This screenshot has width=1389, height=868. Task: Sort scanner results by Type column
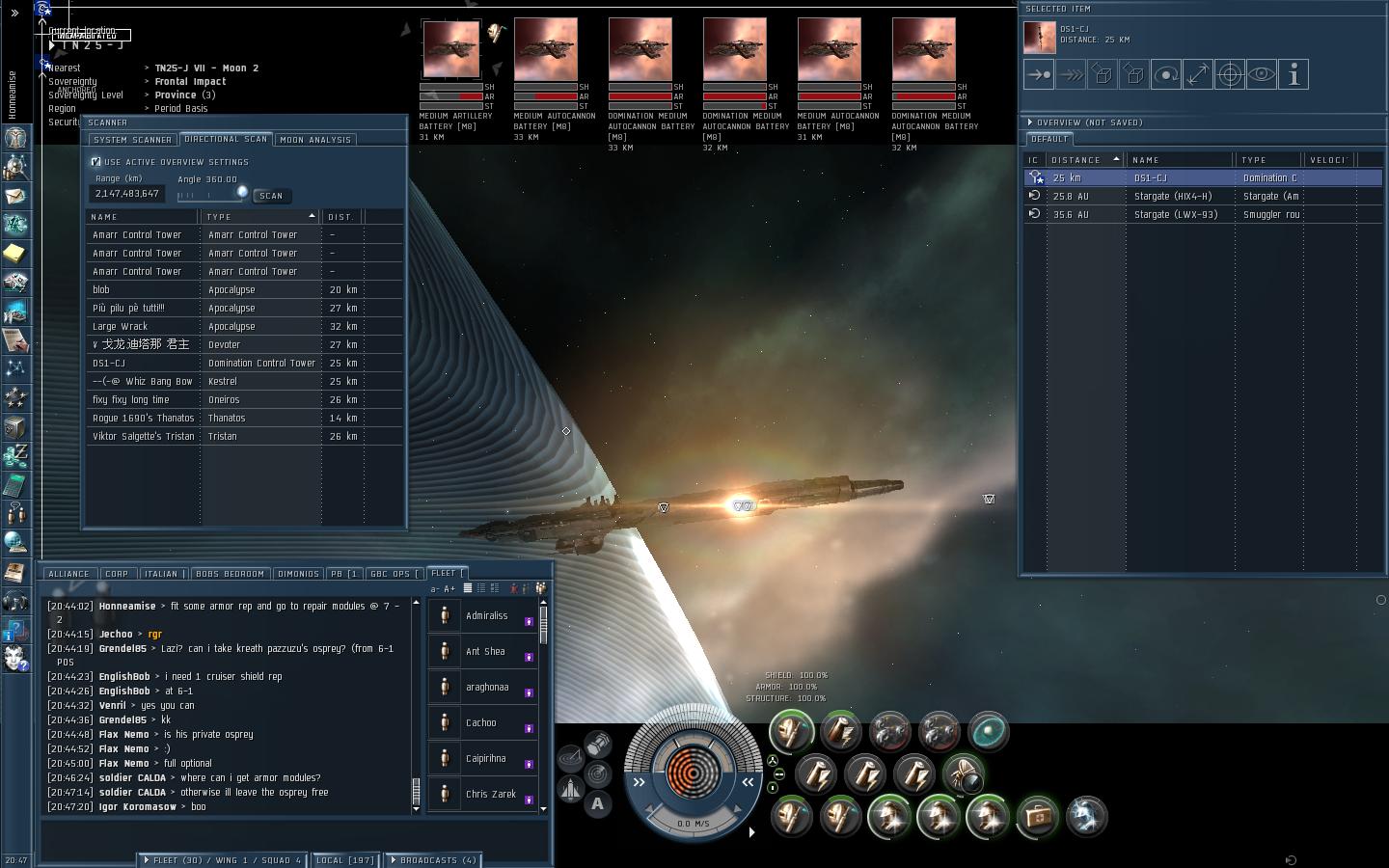[x=260, y=217]
